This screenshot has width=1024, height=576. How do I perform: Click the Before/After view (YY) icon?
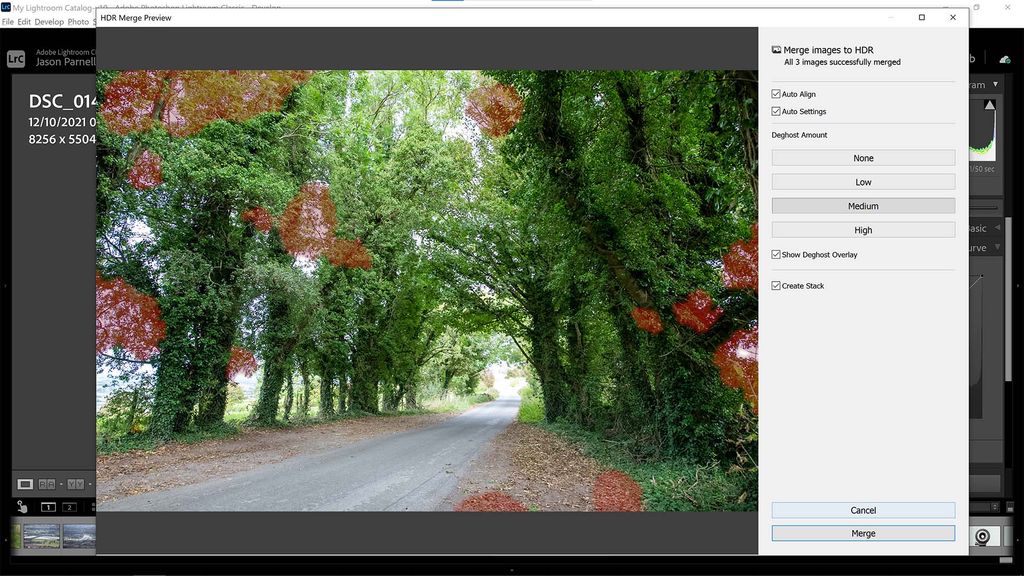click(x=76, y=484)
